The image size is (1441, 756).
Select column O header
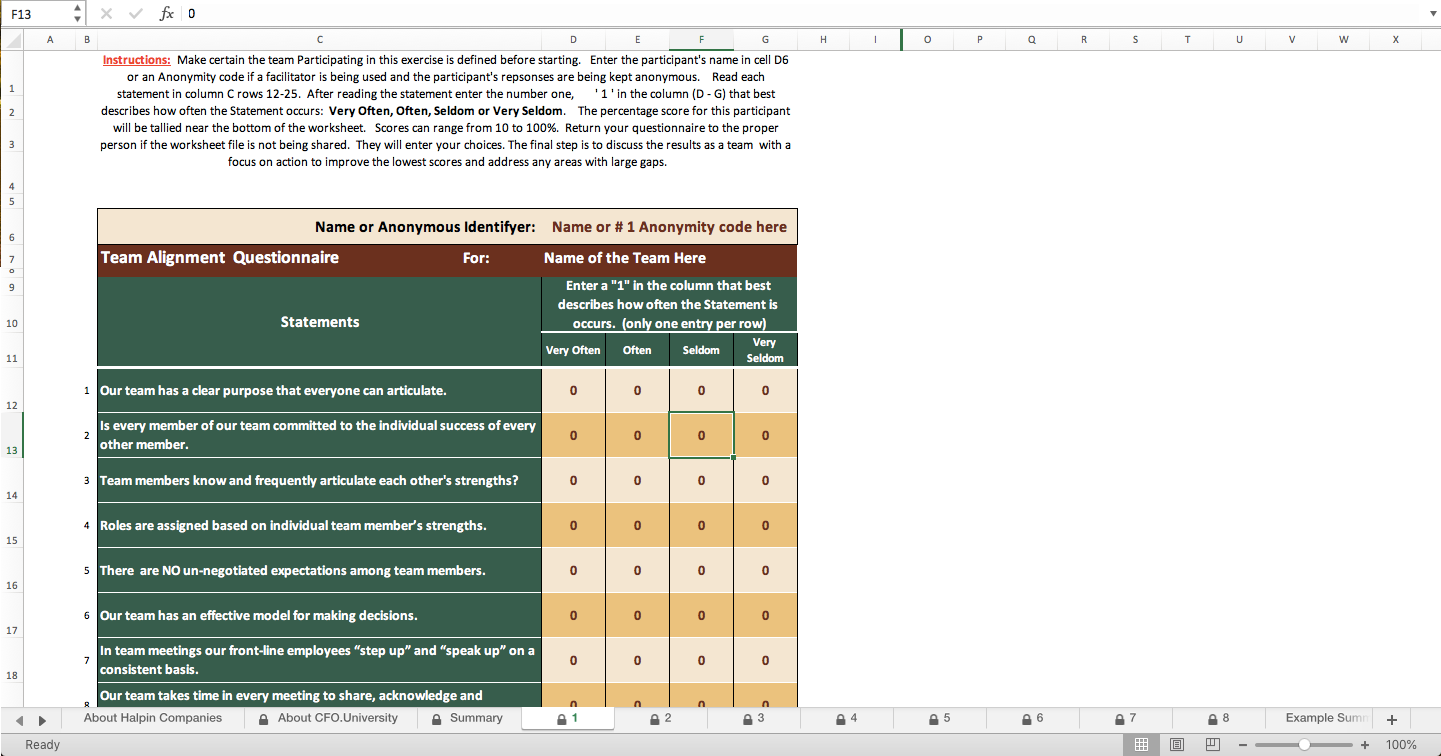927,39
